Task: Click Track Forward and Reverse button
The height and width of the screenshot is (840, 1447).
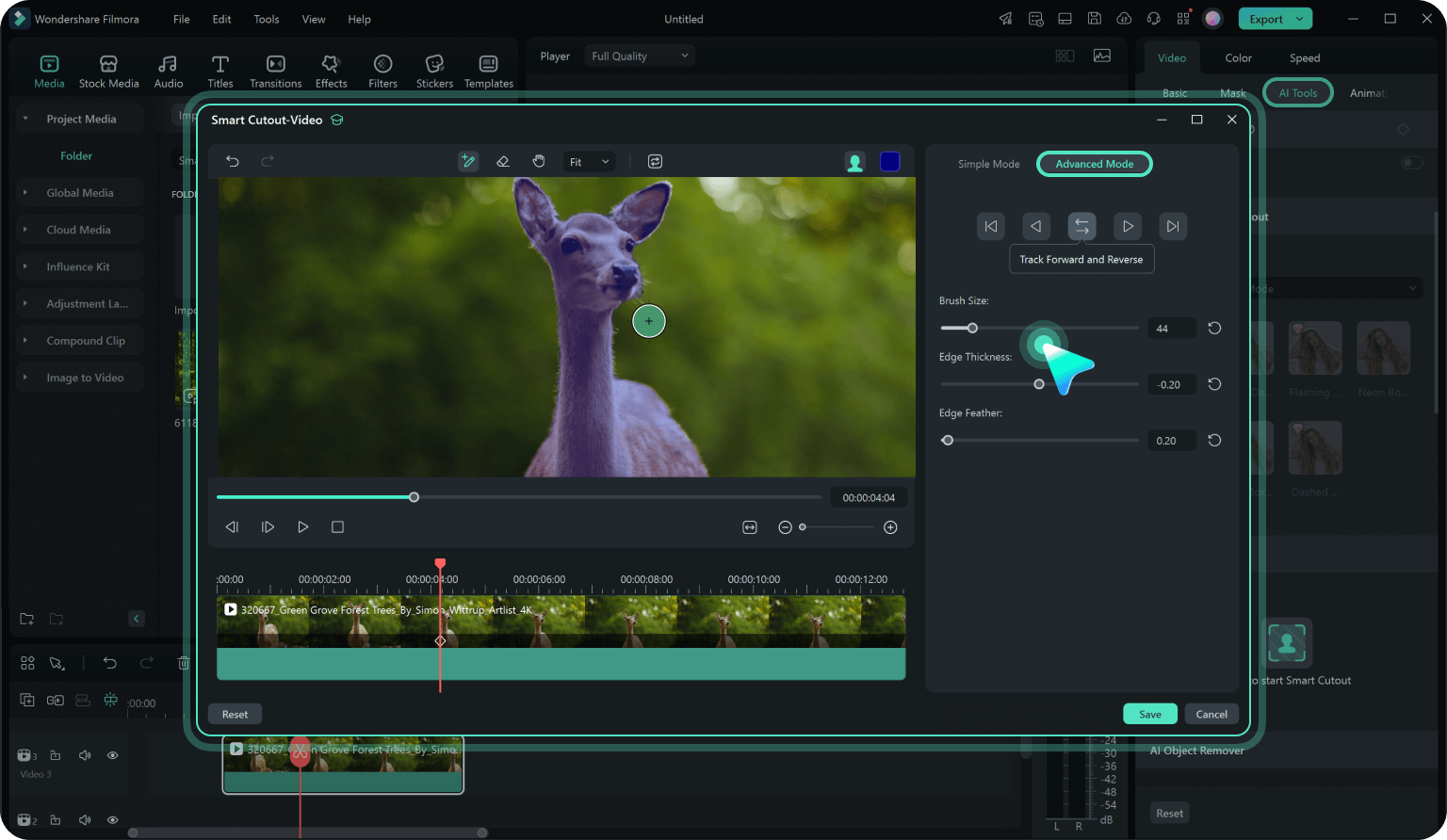Action: 1081,226
